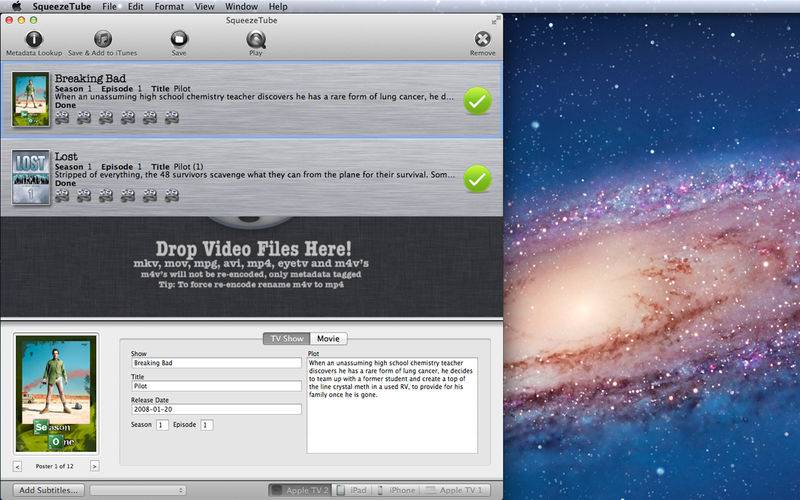Open the Format menu
The width and height of the screenshot is (800, 500).
coord(169,7)
